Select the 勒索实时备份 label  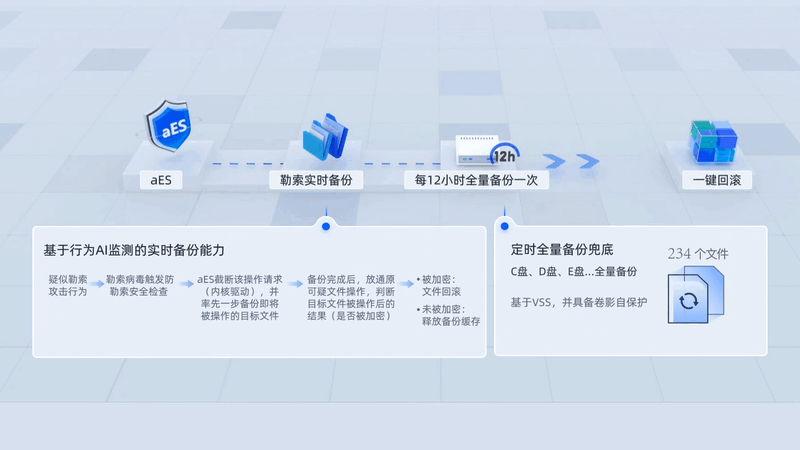pos(316,180)
